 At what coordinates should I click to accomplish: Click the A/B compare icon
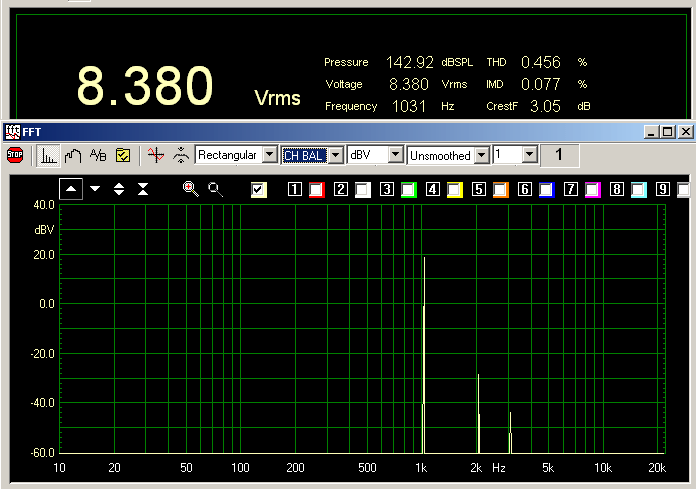coord(98,155)
